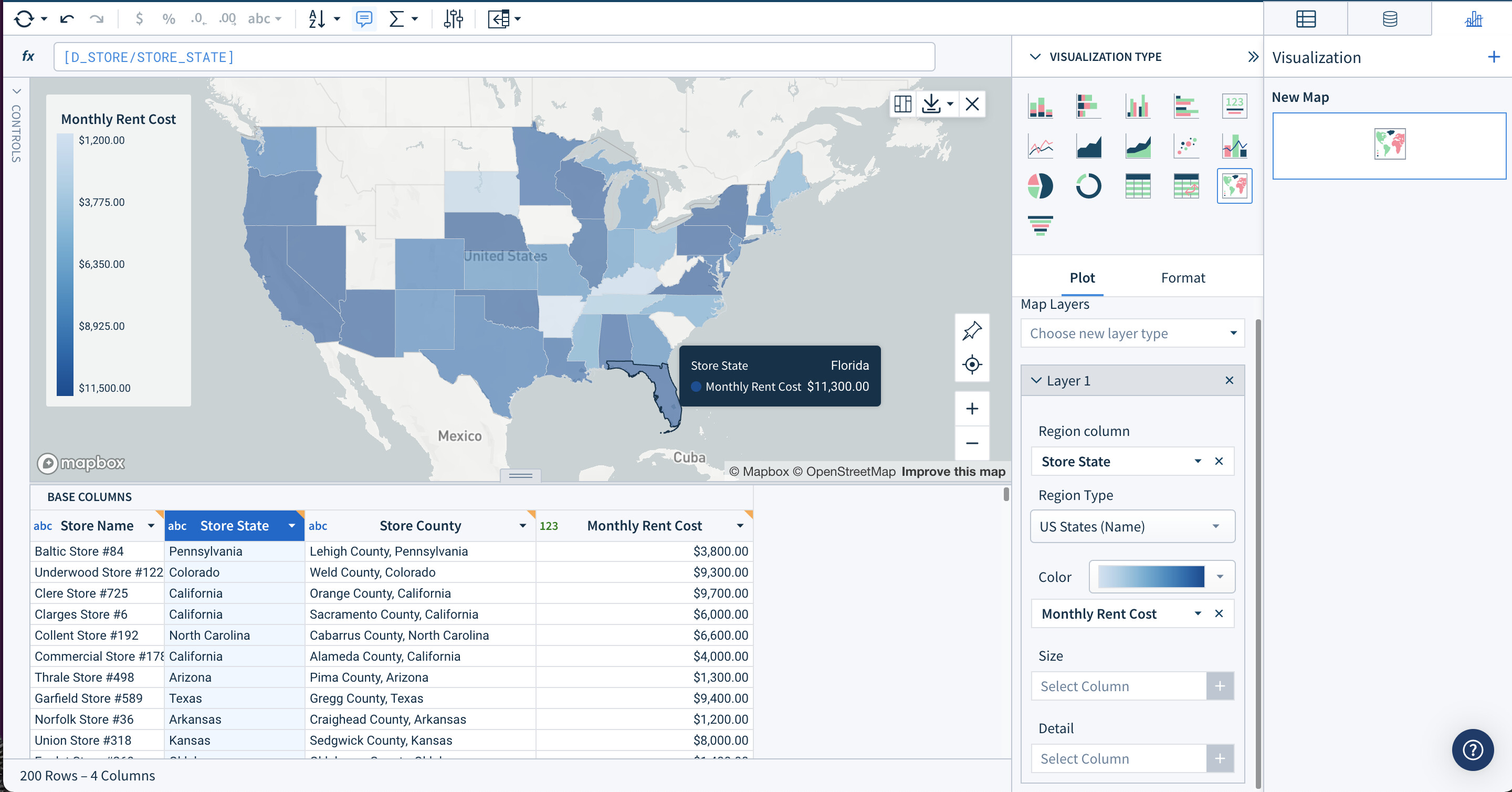Image resolution: width=1512 pixels, height=792 pixels.
Task: Switch to the Format tab
Action: click(1183, 277)
